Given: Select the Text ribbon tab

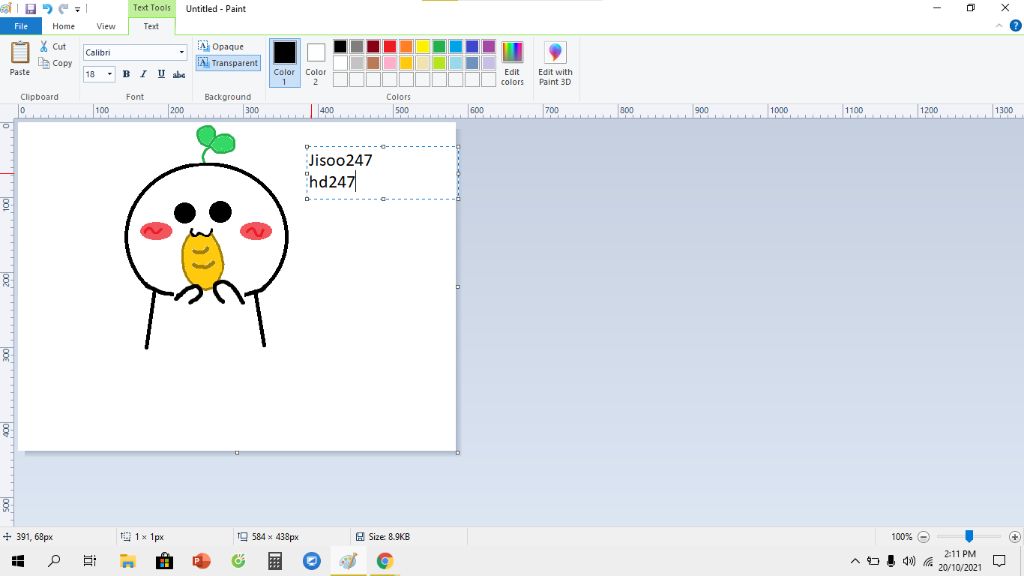Looking at the screenshot, I should tap(151, 26).
